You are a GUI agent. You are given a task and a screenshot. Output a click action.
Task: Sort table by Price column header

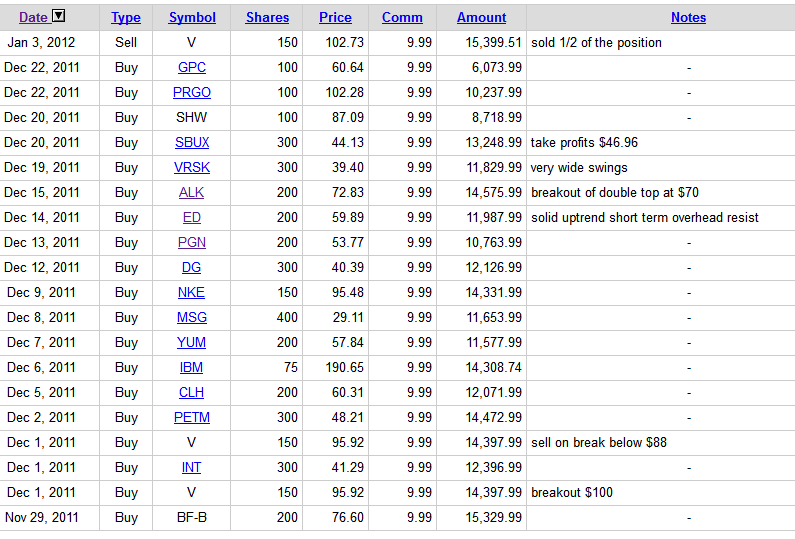coord(335,18)
